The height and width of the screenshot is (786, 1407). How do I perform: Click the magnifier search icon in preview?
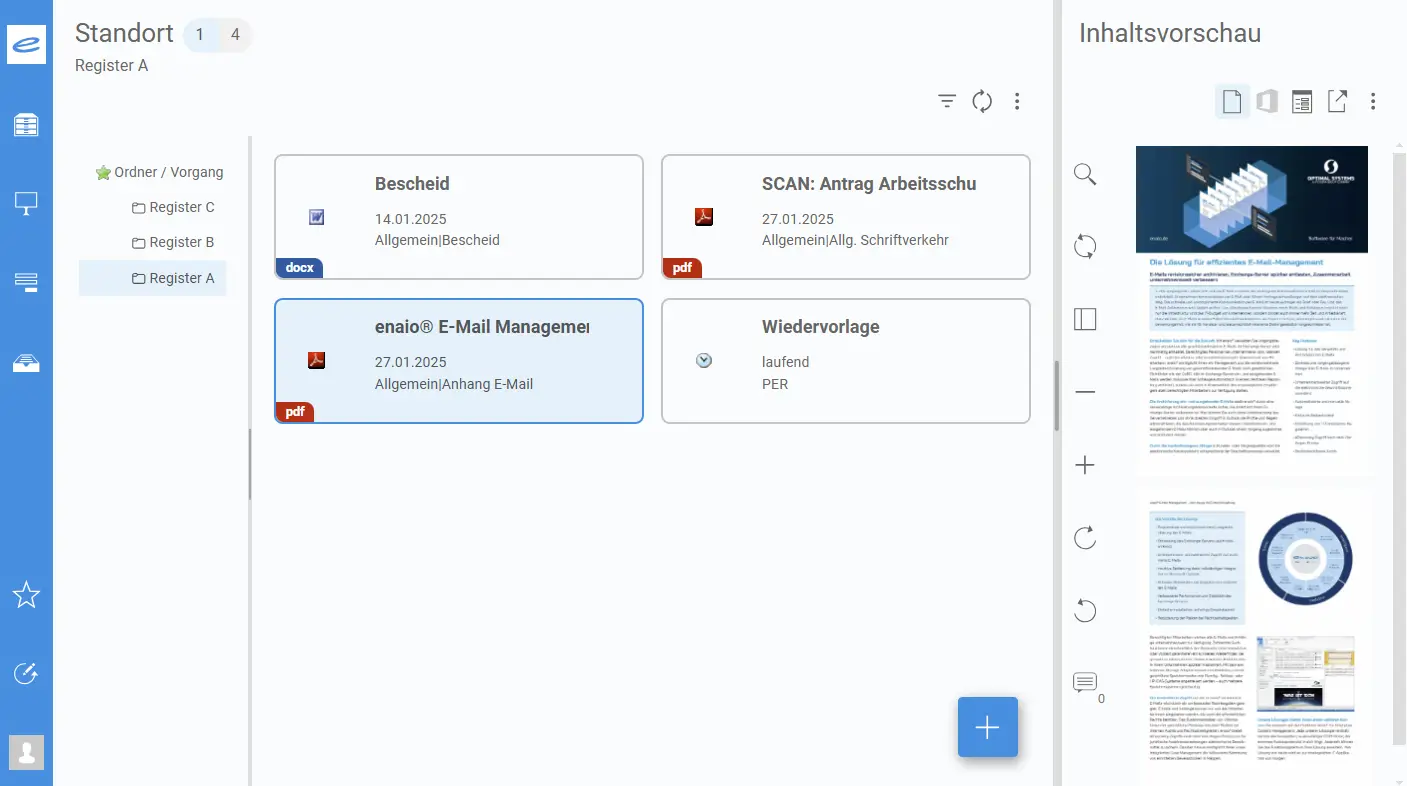pyautogui.click(x=1085, y=175)
